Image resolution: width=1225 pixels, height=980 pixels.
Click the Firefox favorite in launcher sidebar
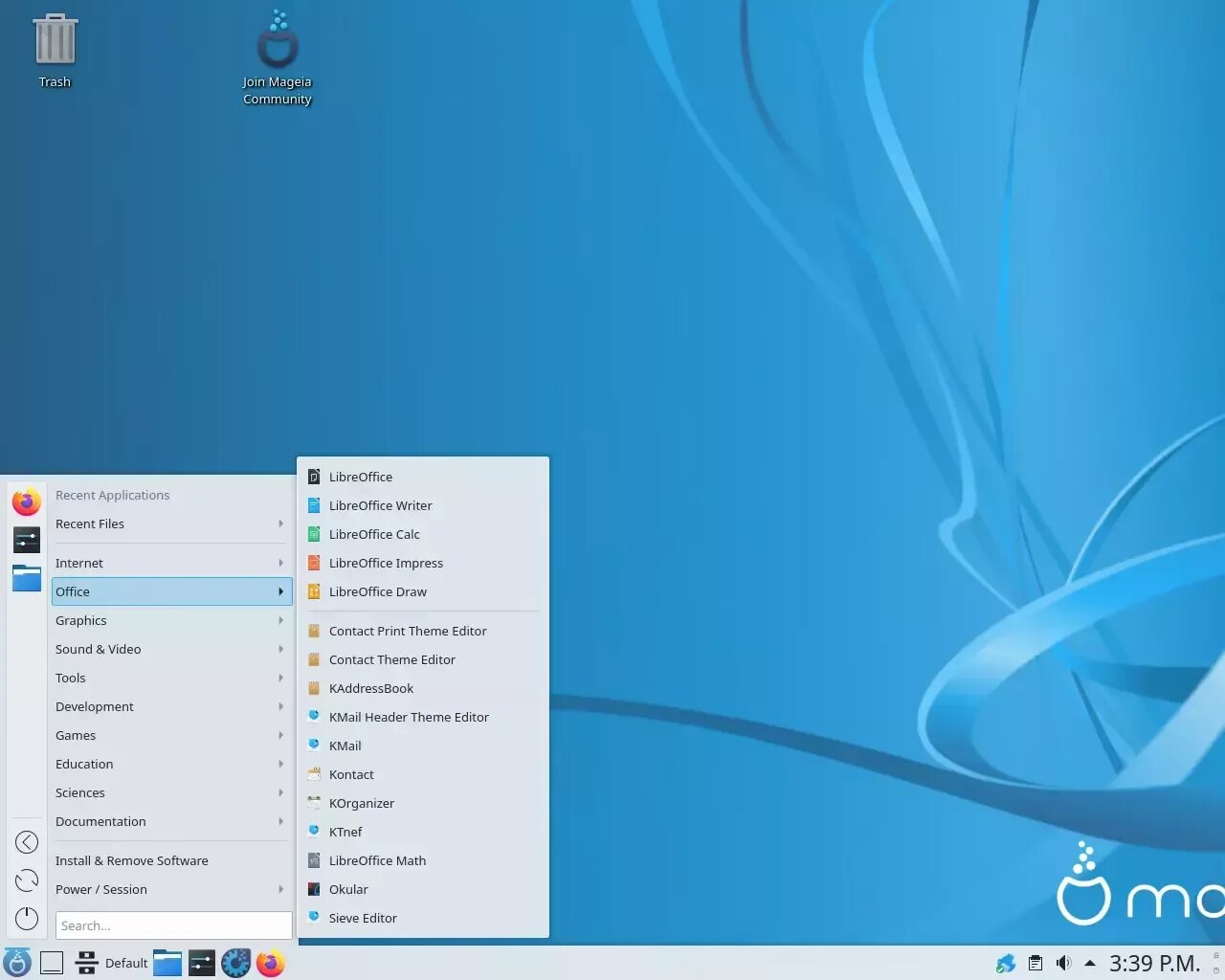(27, 501)
